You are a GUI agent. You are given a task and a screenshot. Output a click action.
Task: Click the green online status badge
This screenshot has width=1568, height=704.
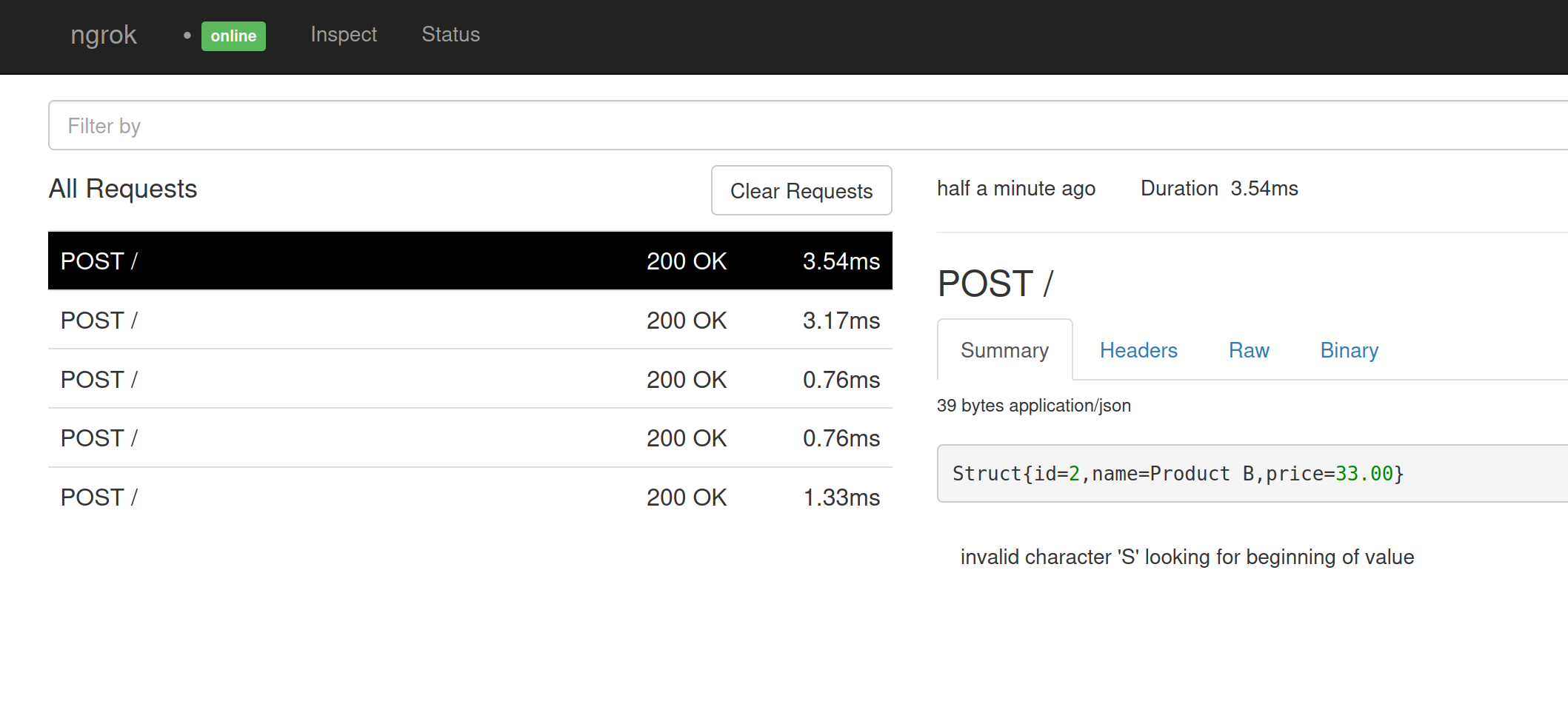(233, 36)
